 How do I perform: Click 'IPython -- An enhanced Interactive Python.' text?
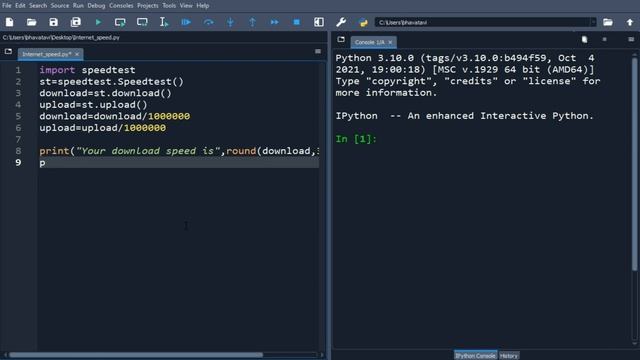click(464, 116)
